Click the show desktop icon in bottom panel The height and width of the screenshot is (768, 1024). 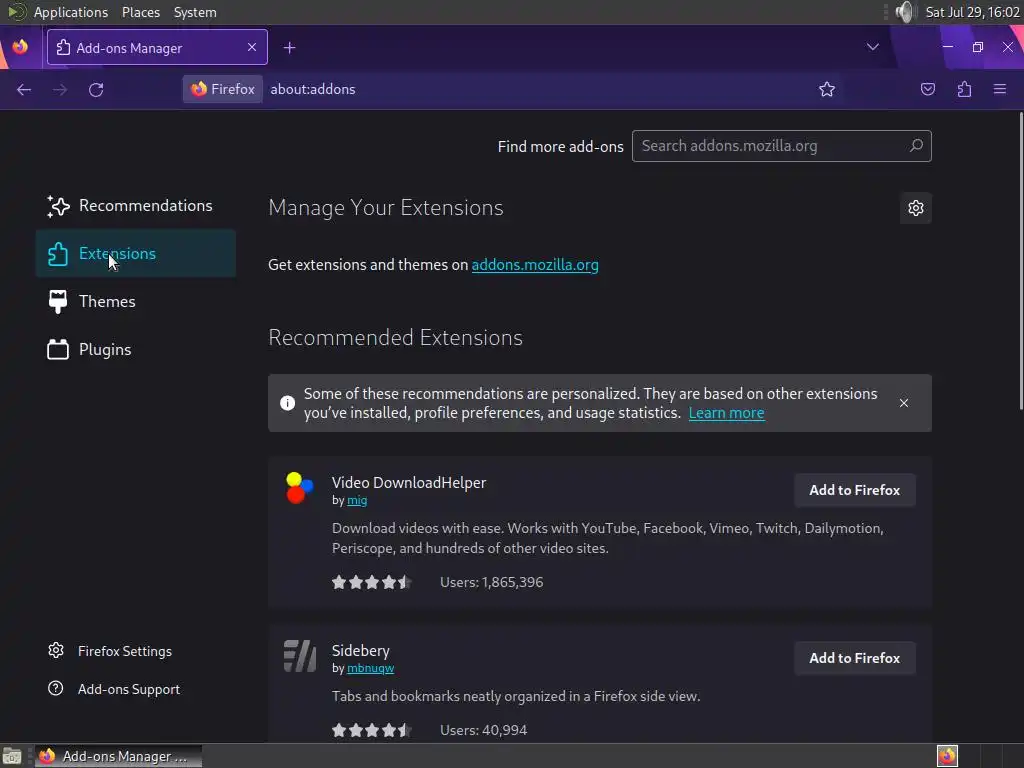pos(12,756)
